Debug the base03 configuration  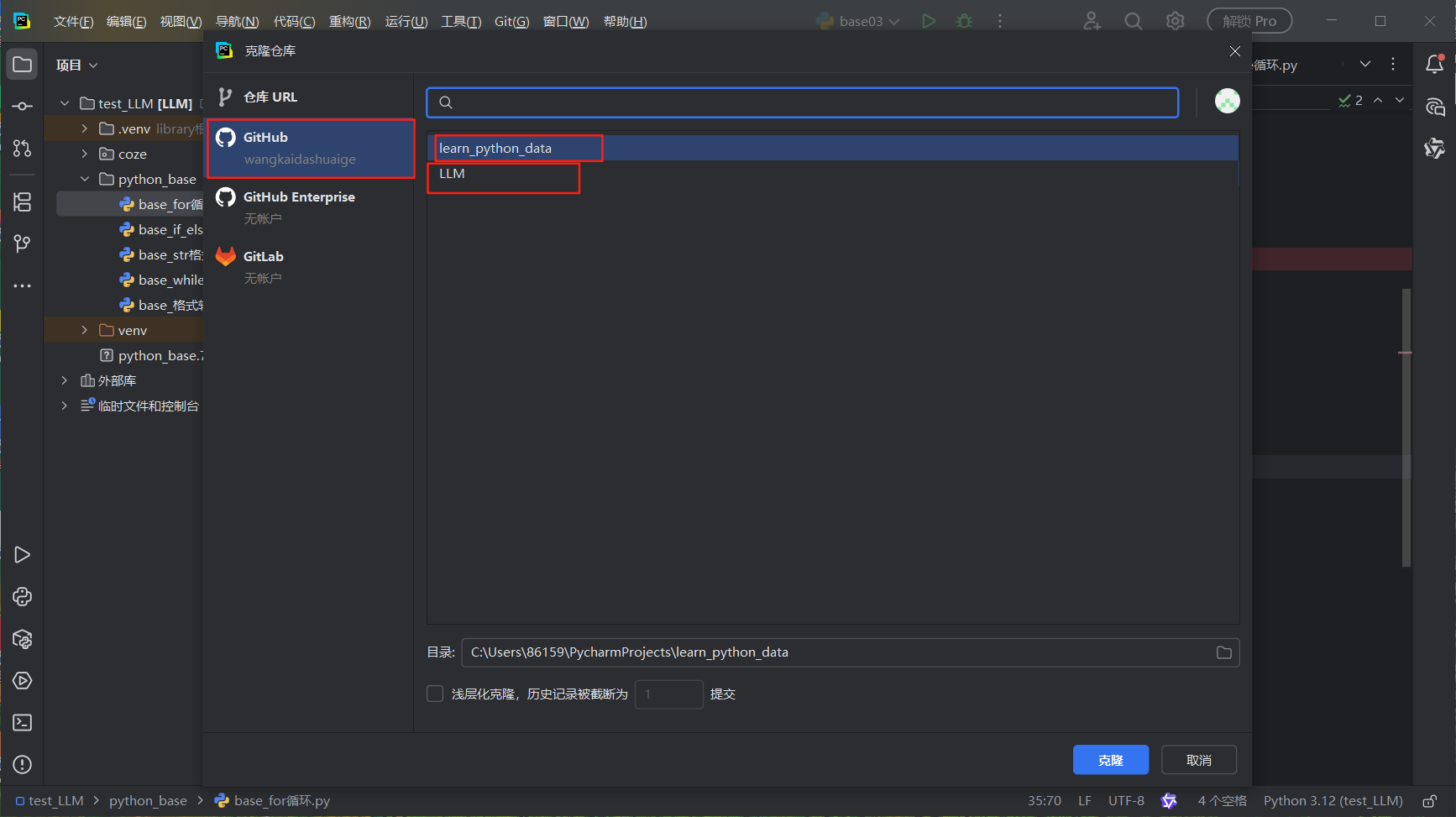pyautogui.click(x=965, y=21)
